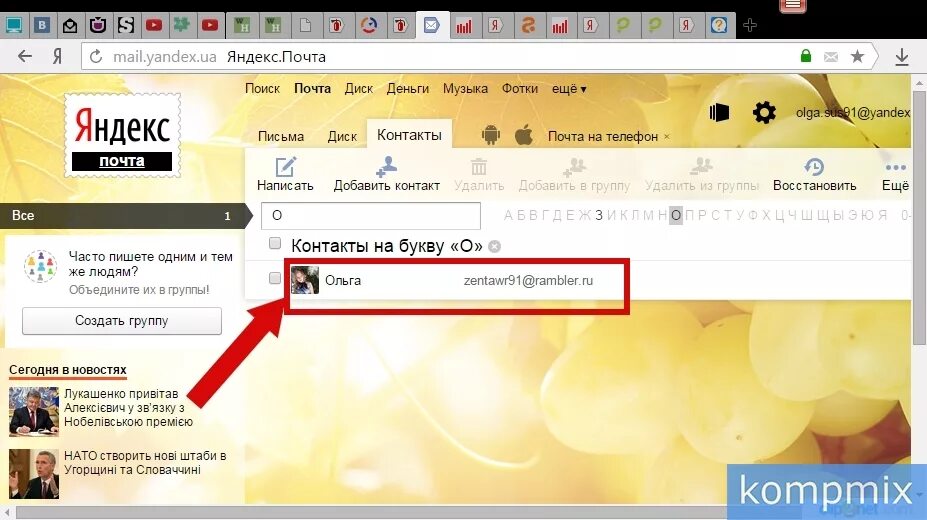The height and width of the screenshot is (520, 927).
Task: Click the green lock security icon
Action: tap(805, 56)
